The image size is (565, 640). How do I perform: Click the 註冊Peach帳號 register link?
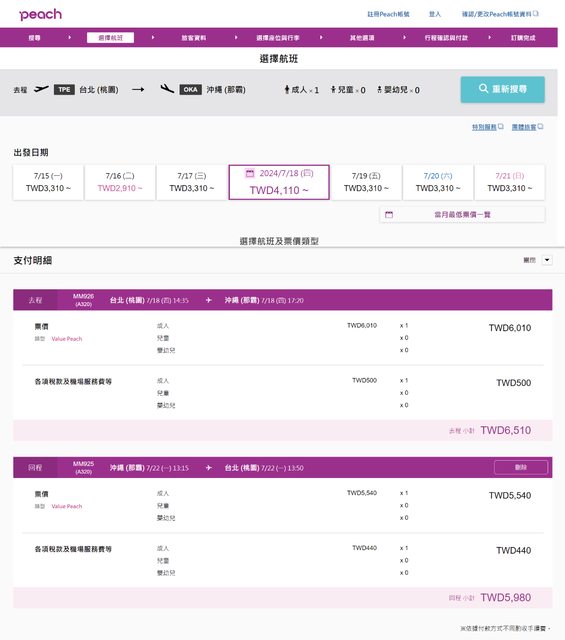[x=388, y=14]
